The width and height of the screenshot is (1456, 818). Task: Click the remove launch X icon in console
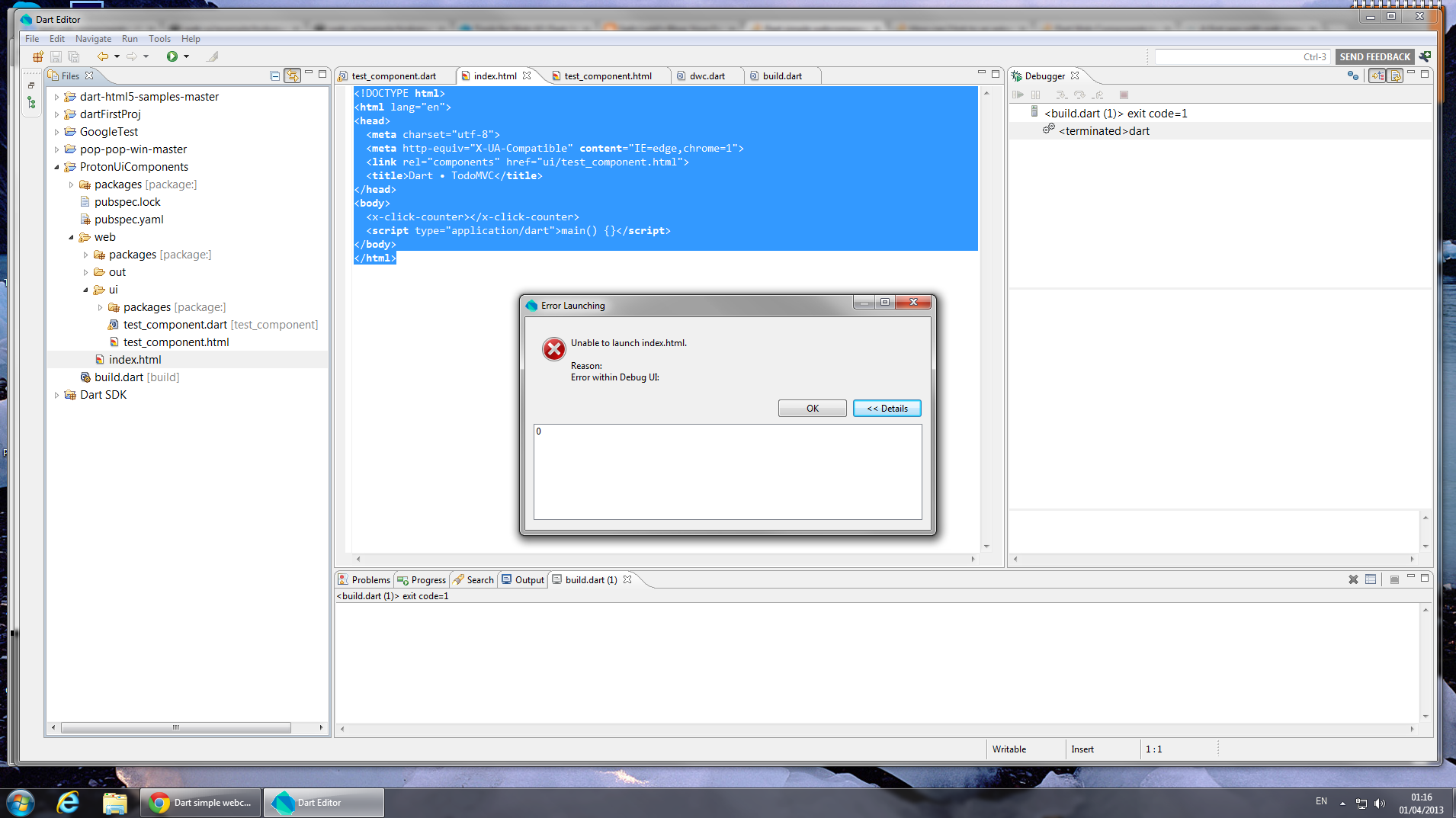pos(1353,579)
